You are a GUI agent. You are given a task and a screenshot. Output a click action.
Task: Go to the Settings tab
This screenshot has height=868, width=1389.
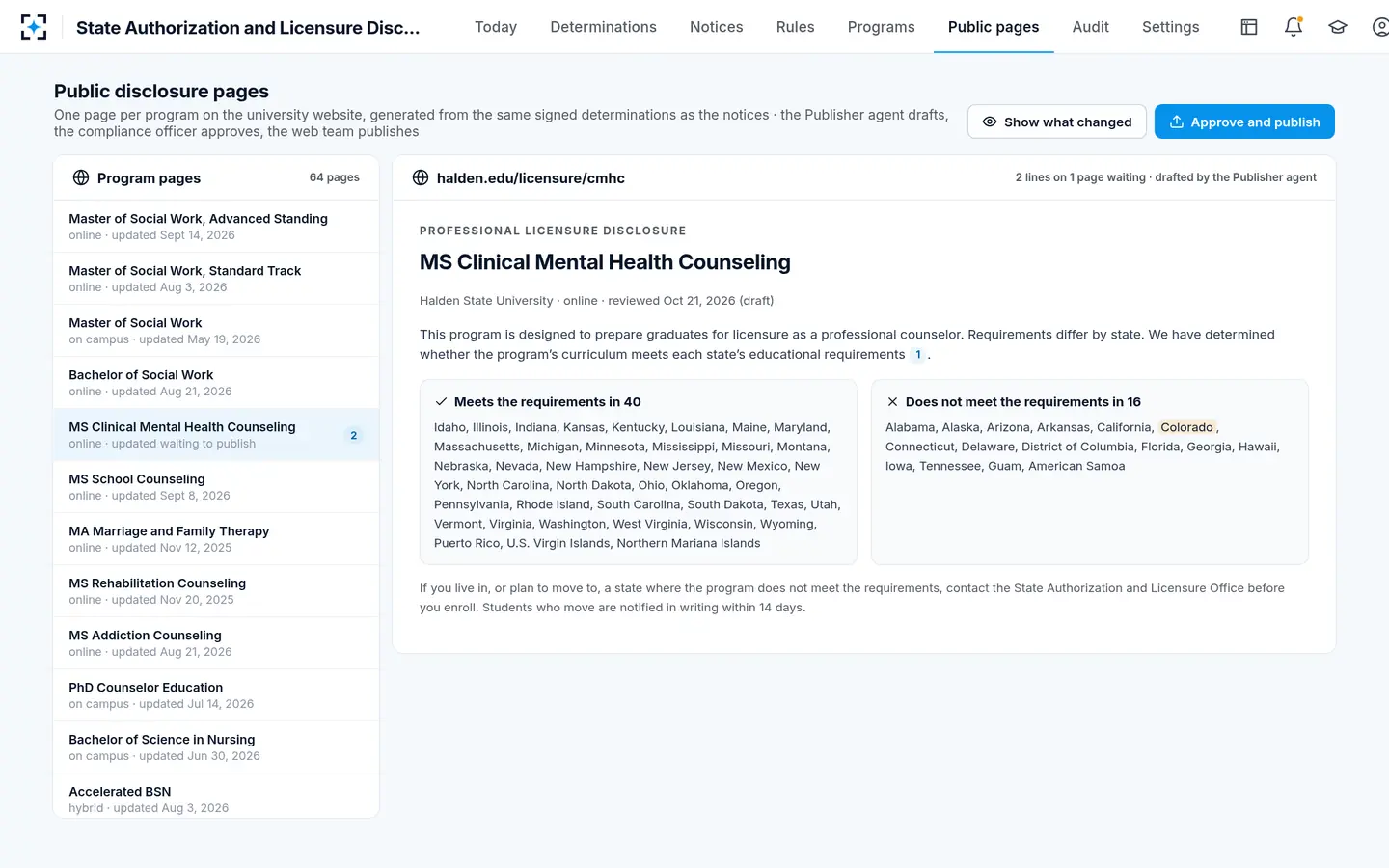coord(1171,27)
